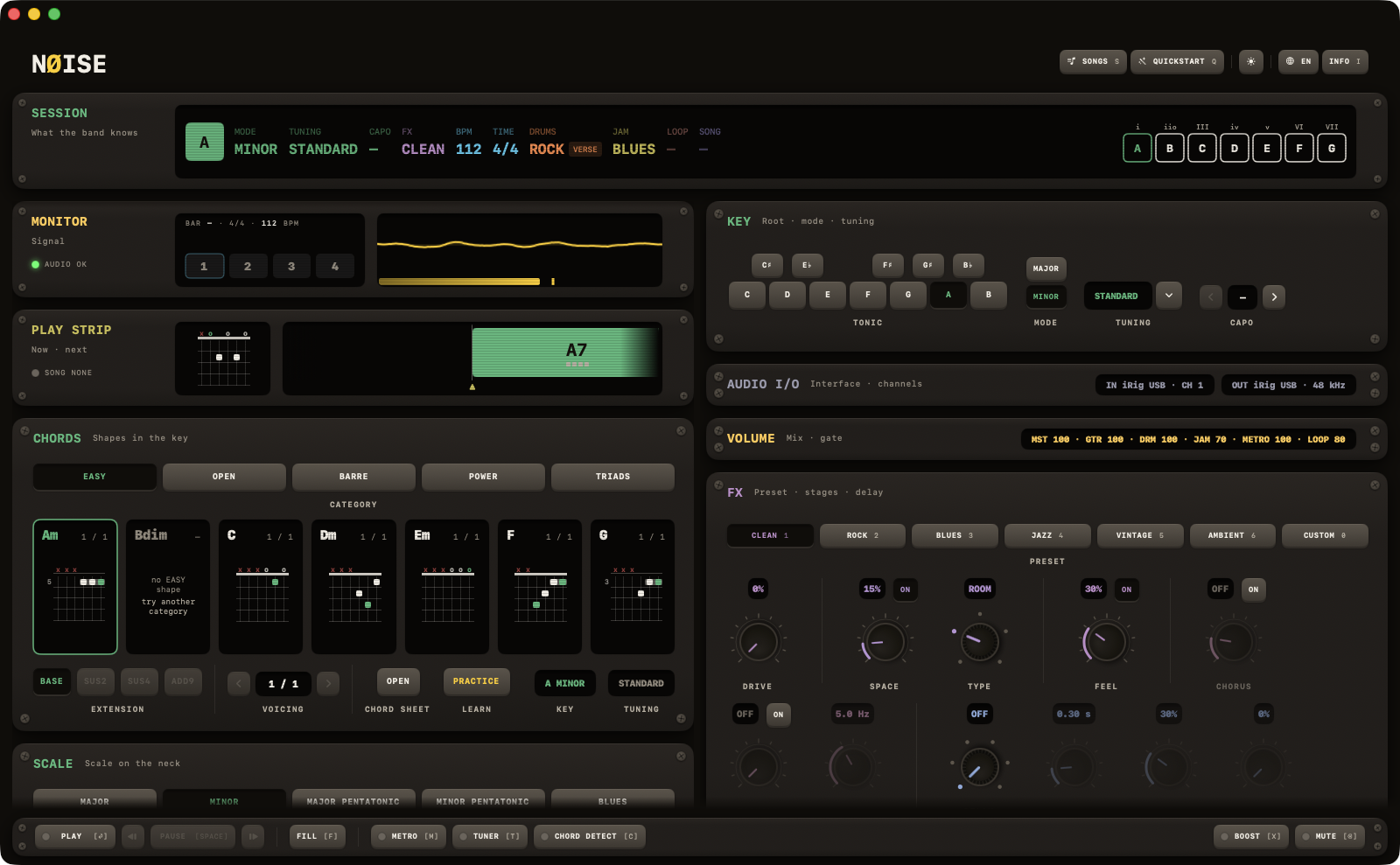Open the Info button
Image resolution: width=1400 pixels, height=865 pixels.
tap(1345, 61)
